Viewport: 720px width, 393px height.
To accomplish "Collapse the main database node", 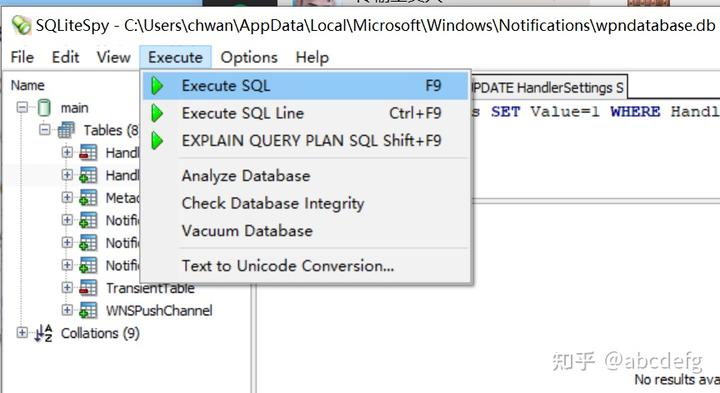I will (22, 108).
